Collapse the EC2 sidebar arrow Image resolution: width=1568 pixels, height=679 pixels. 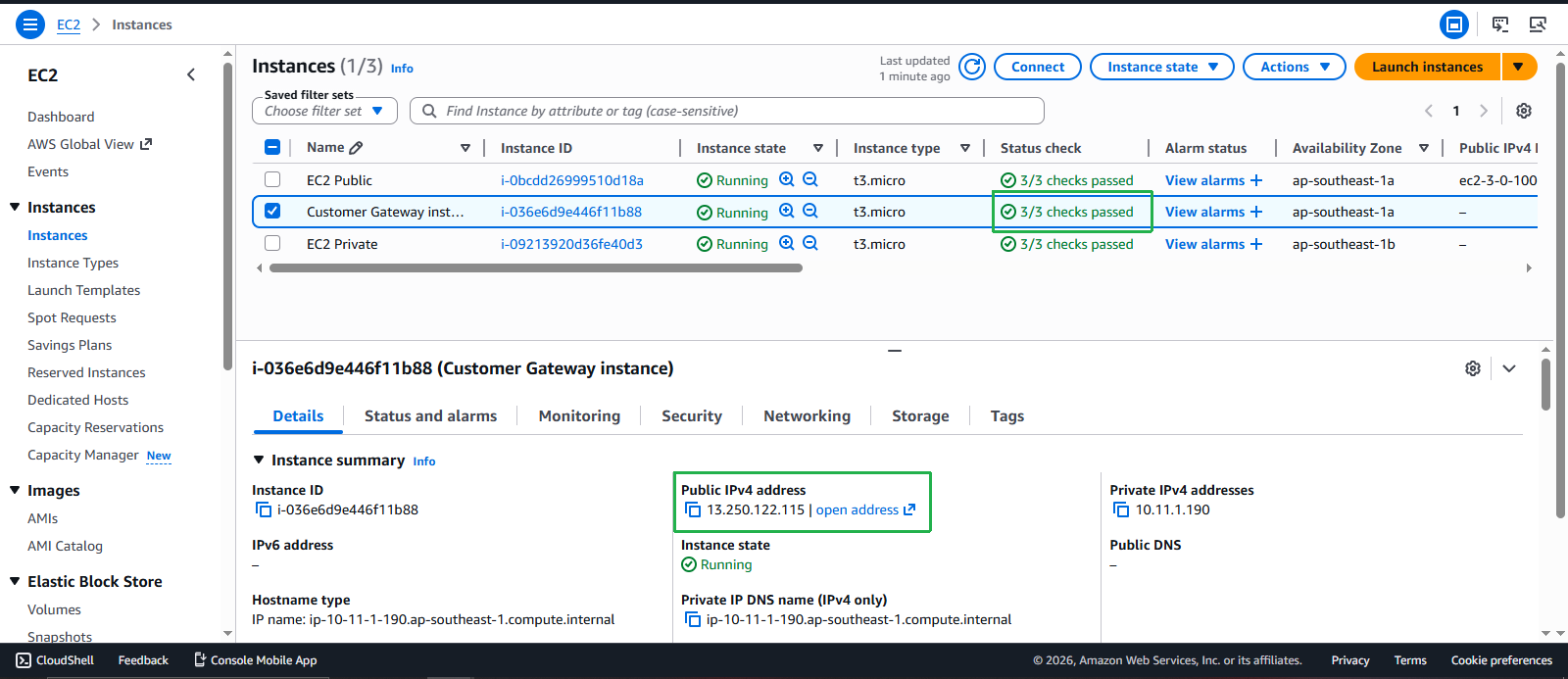coord(191,74)
